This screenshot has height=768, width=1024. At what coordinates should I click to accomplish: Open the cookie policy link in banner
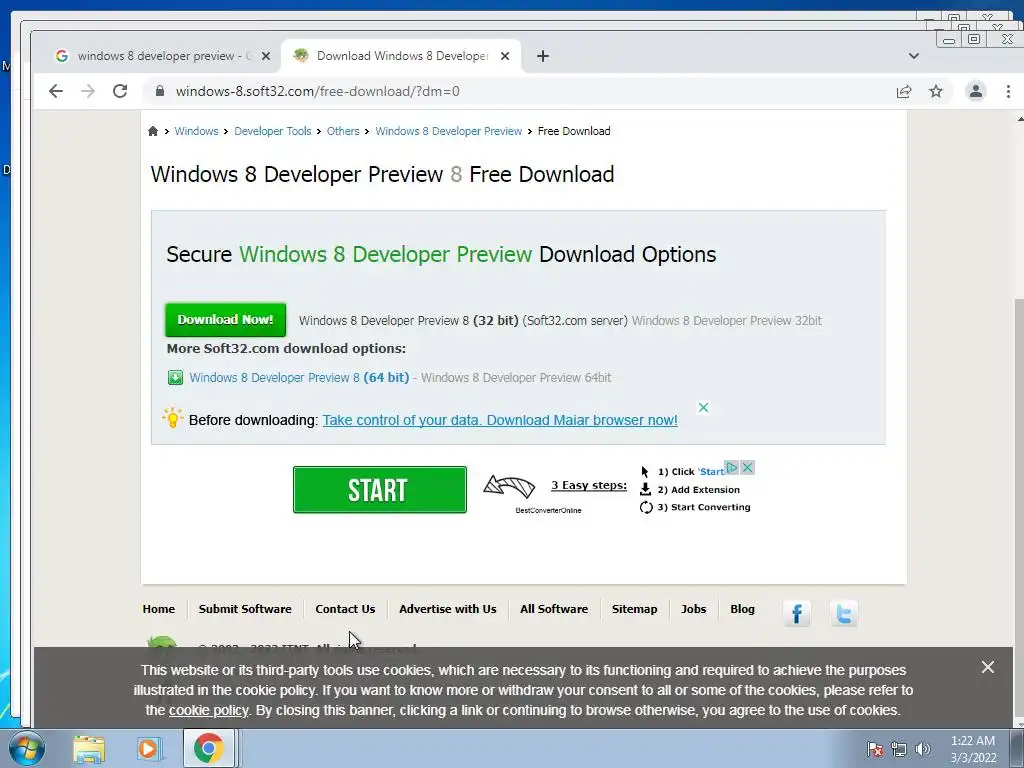[208, 711]
